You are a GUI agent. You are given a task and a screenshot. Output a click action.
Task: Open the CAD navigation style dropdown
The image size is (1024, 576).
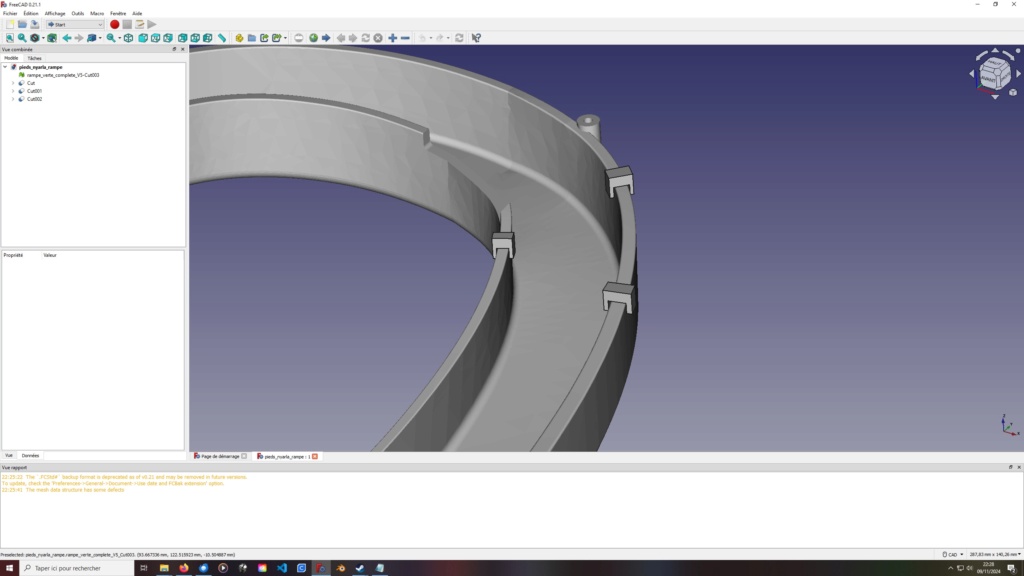point(953,554)
